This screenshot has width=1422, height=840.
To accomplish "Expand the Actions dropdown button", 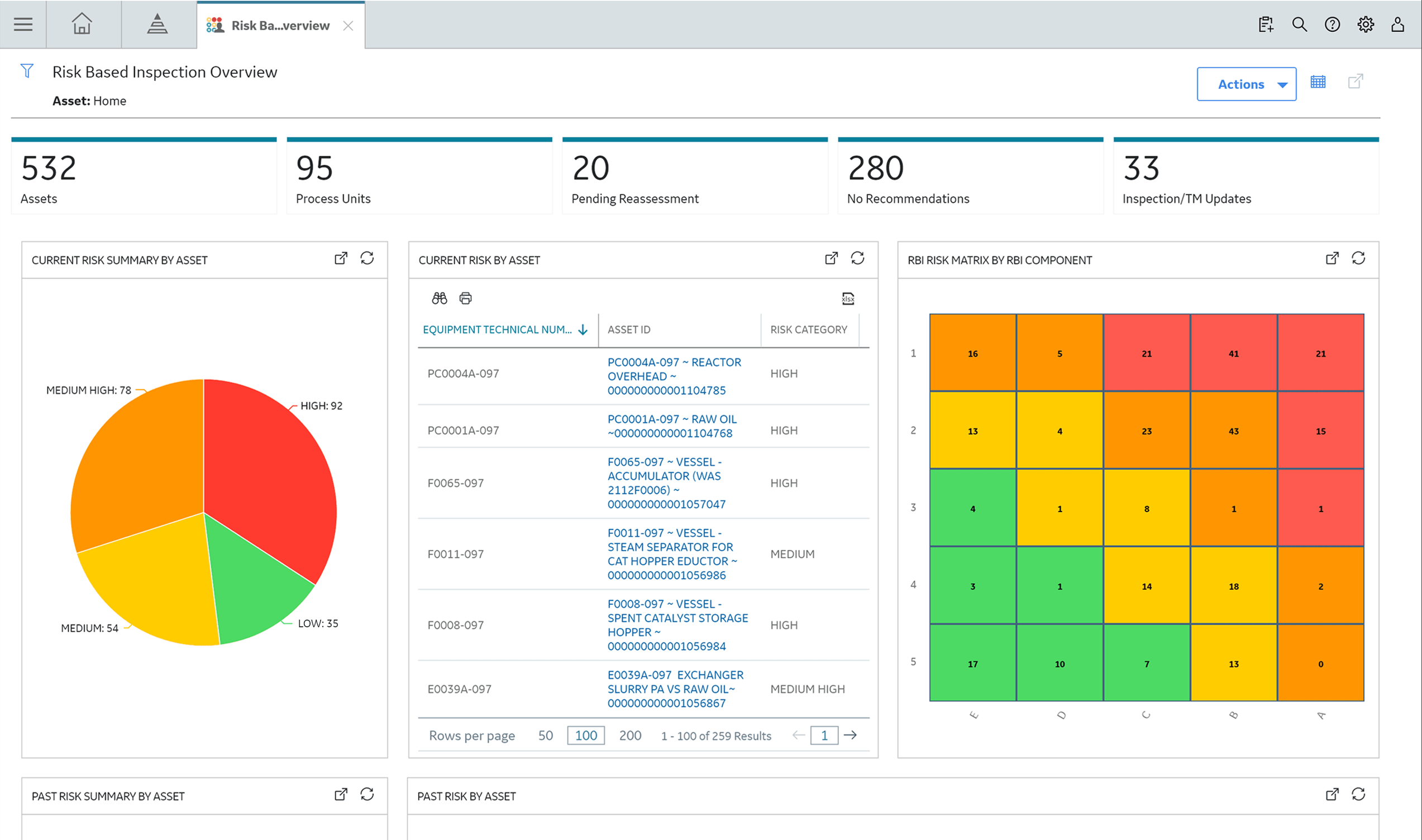I will (1246, 84).
